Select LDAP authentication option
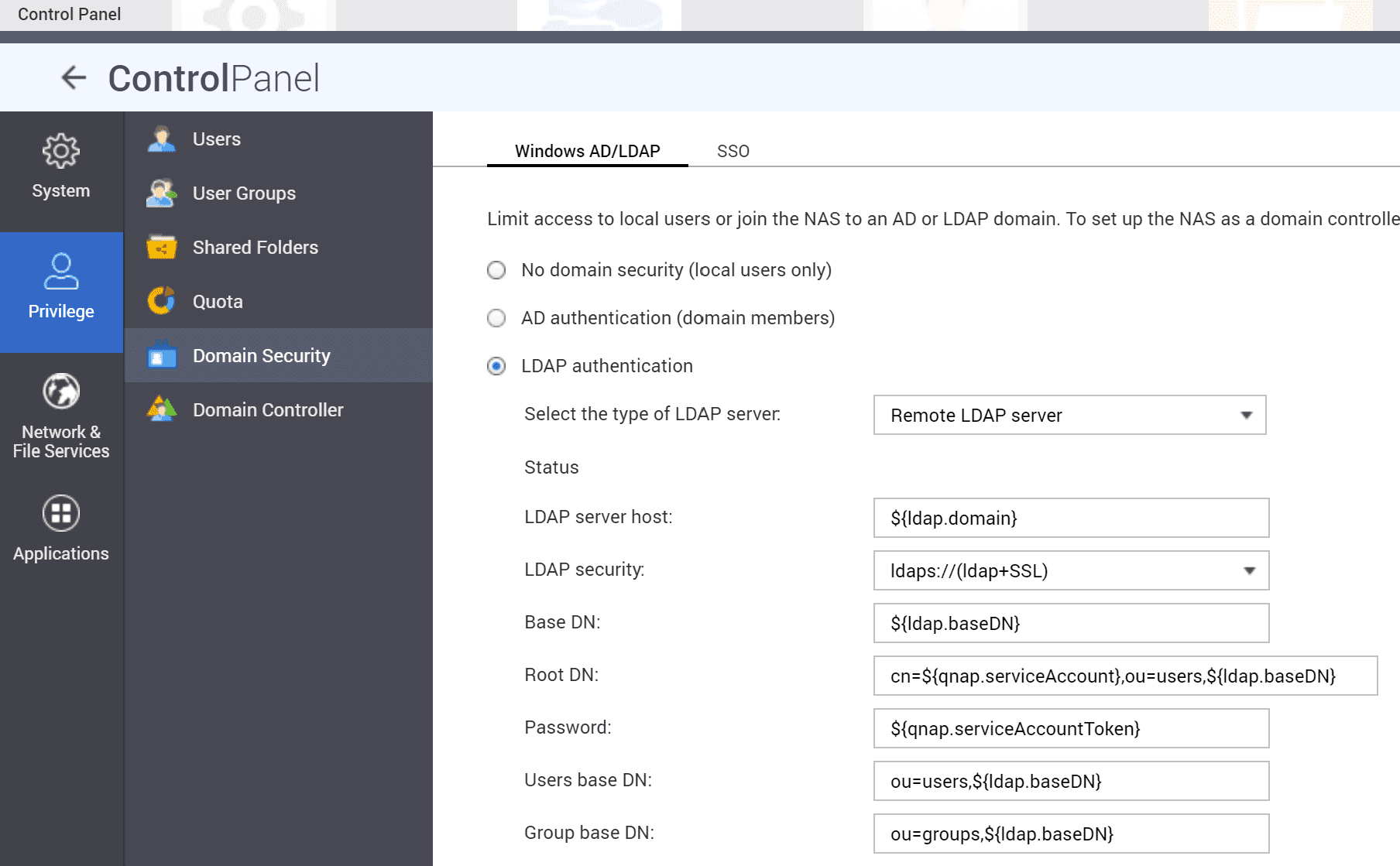Image resolution: width=1400 pixels, height=866 pixels. 496,366
